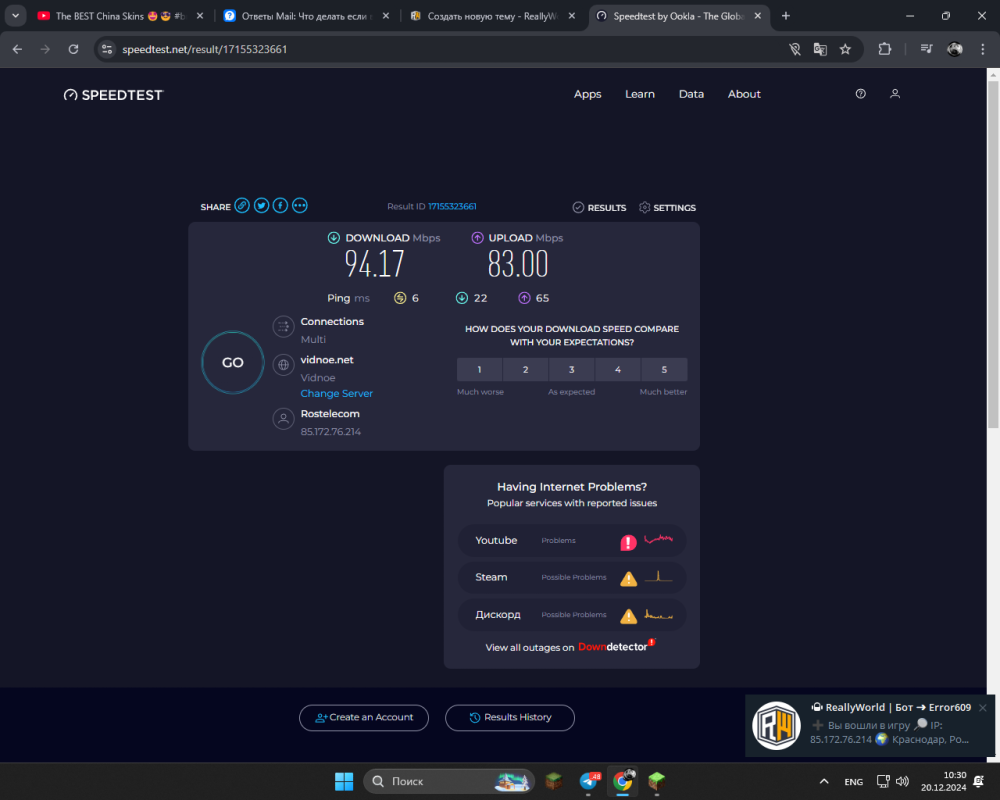The width and height of the screenshot is (1000, 800).
Task: Open the tab search dropdown arrow
Action: pos(15,16)
